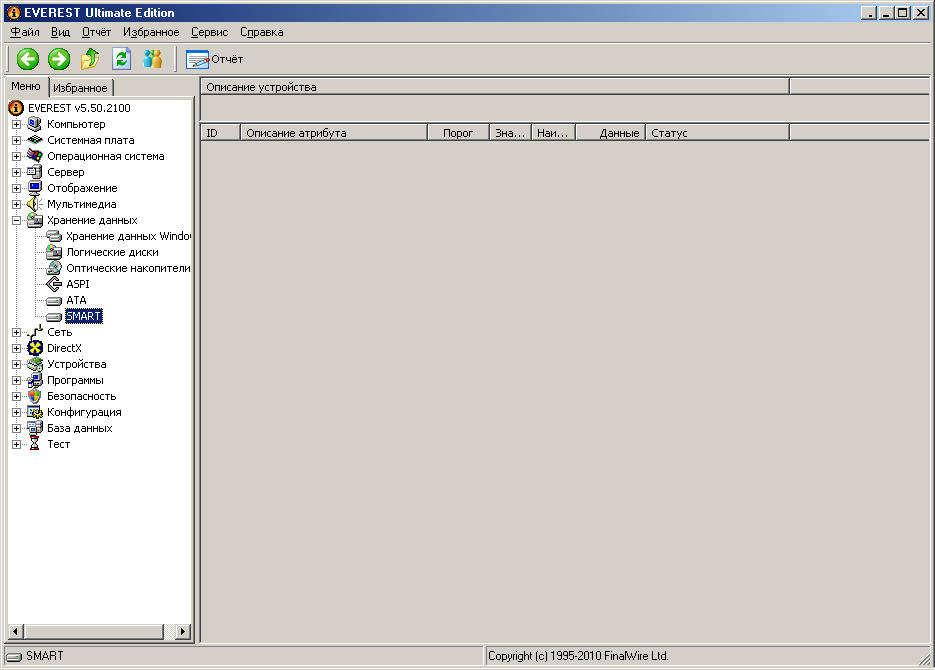
Task: Sort by ID column header
Action: (x=220, y=133)
